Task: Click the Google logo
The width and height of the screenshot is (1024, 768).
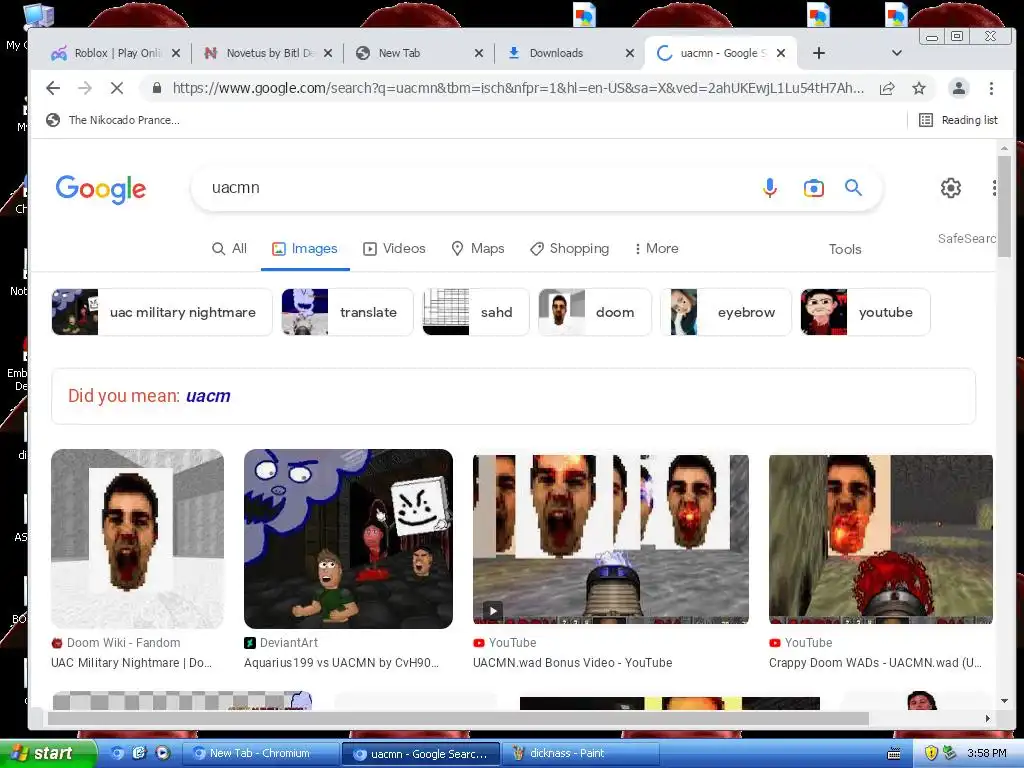Action: (101, 189)
